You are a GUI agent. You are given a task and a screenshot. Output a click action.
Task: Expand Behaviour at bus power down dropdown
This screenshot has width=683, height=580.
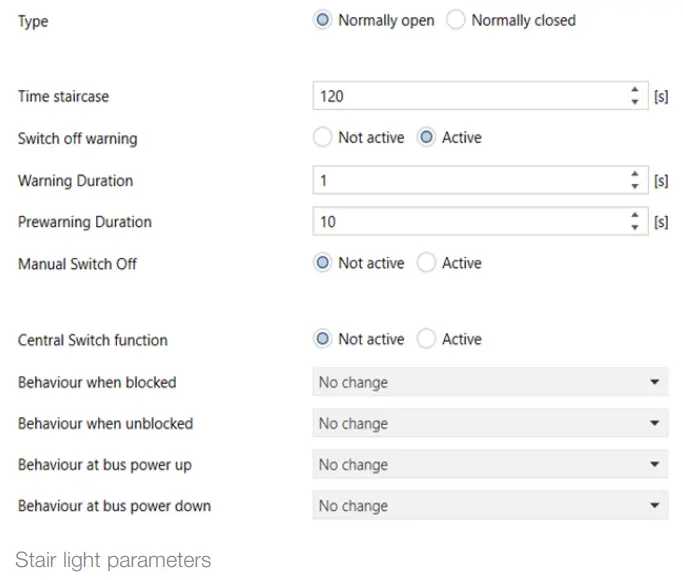coord(490,506)
